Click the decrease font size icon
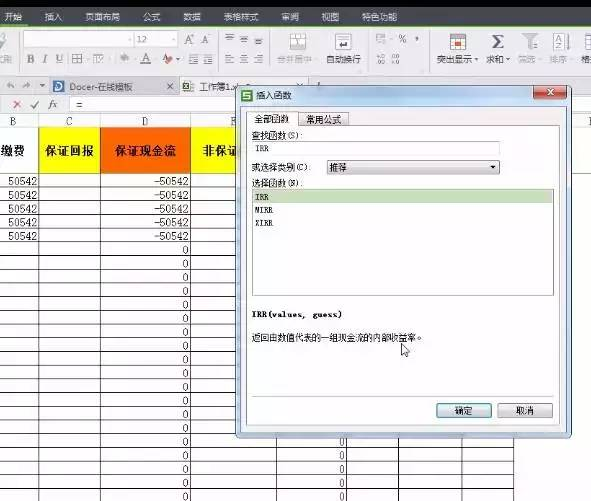This screenshot has width=591, height=501. (x=205, y=39)
